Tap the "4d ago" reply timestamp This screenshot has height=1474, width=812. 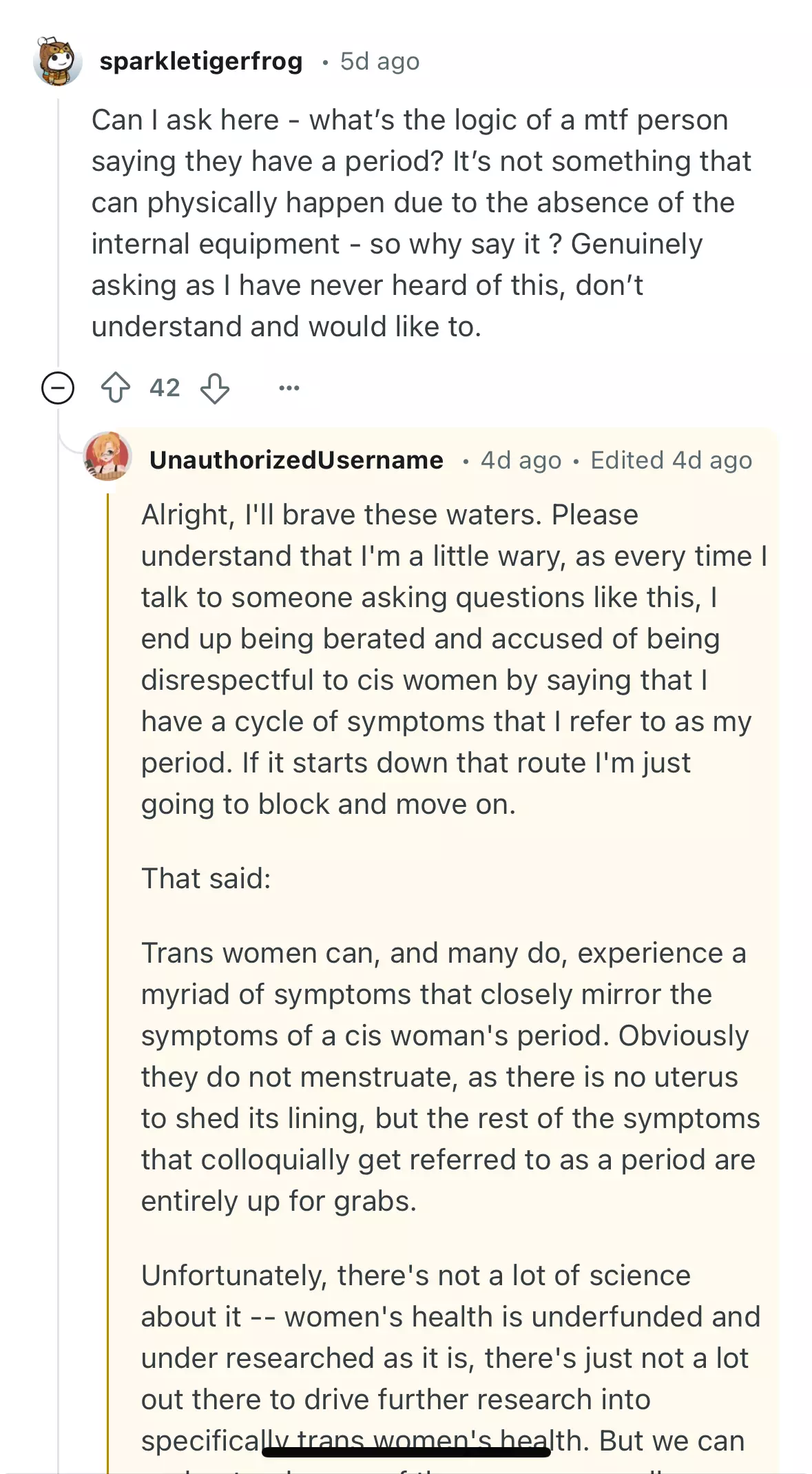coord(521,460)
